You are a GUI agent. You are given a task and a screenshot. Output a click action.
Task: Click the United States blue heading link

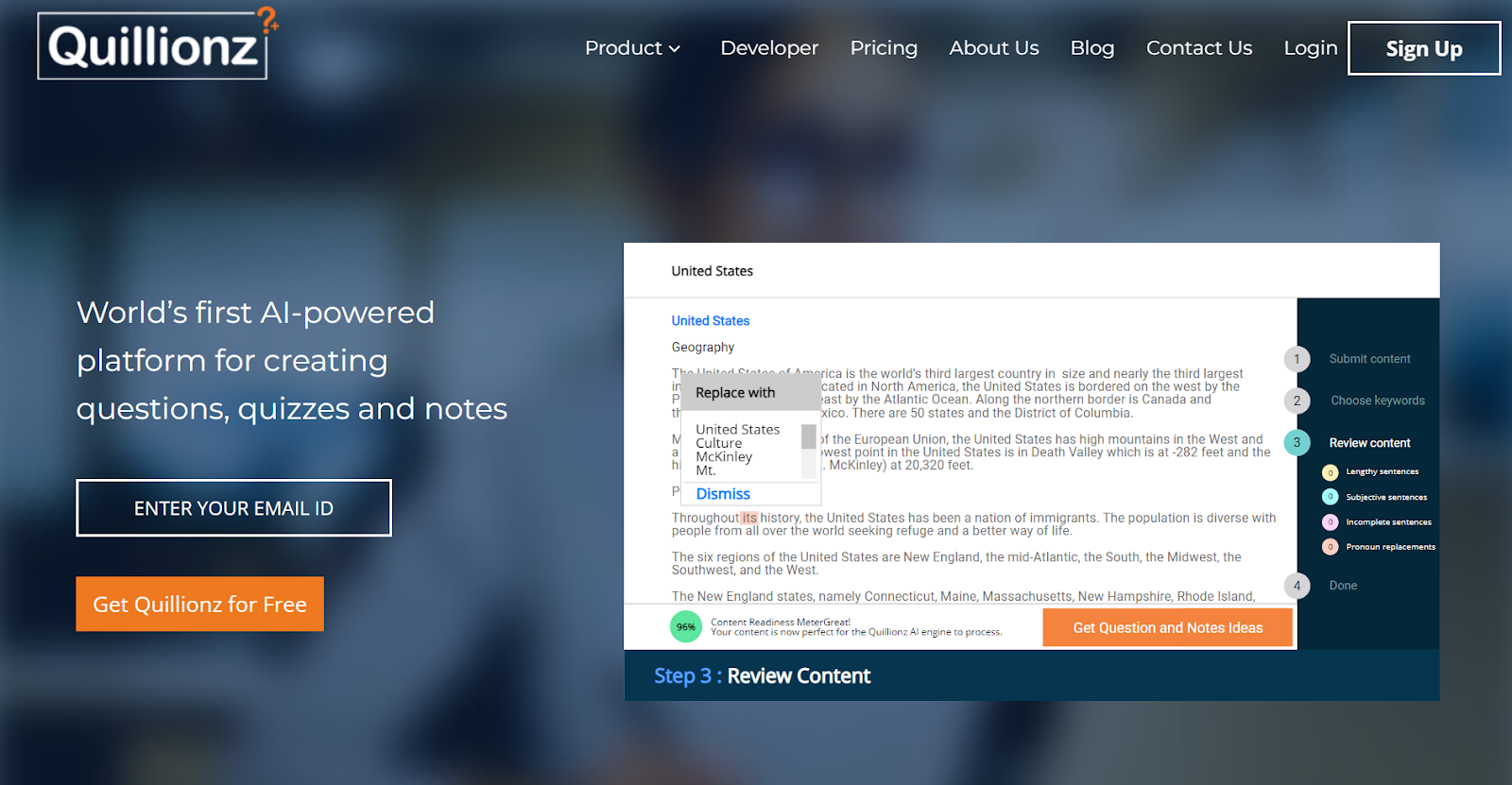click(711, 321)
